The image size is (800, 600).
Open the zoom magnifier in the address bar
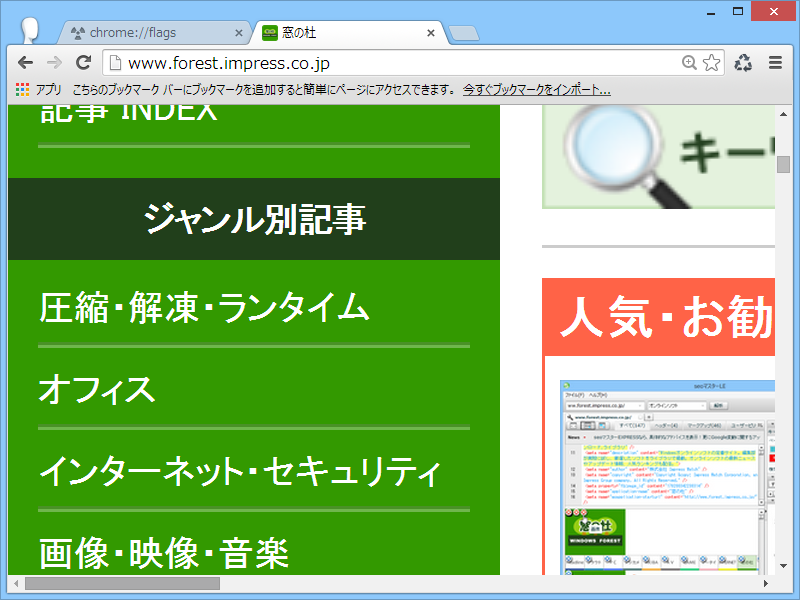689,62
